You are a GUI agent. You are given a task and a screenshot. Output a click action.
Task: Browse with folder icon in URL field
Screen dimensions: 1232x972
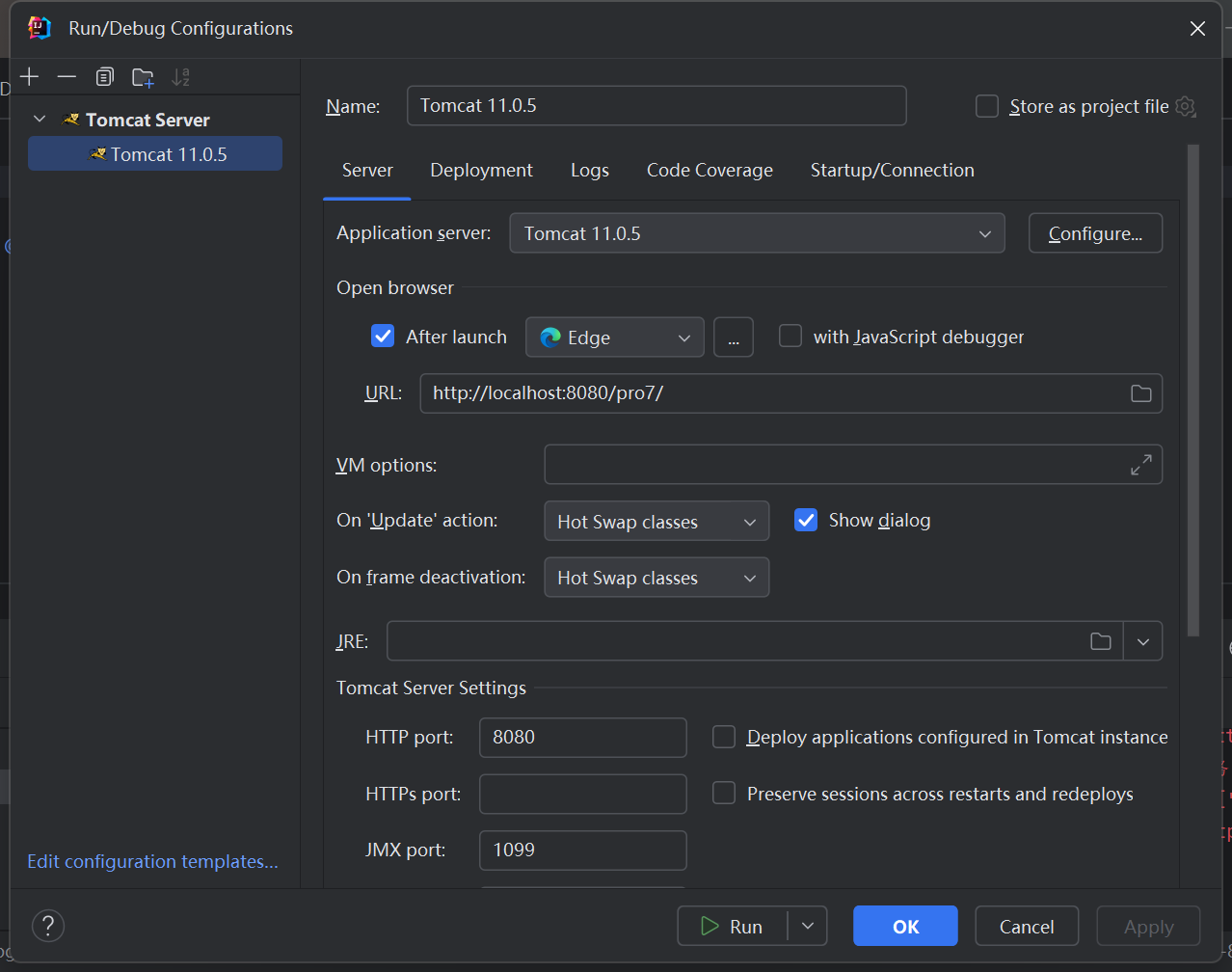pyautogui.click(x=1141, y=393)
